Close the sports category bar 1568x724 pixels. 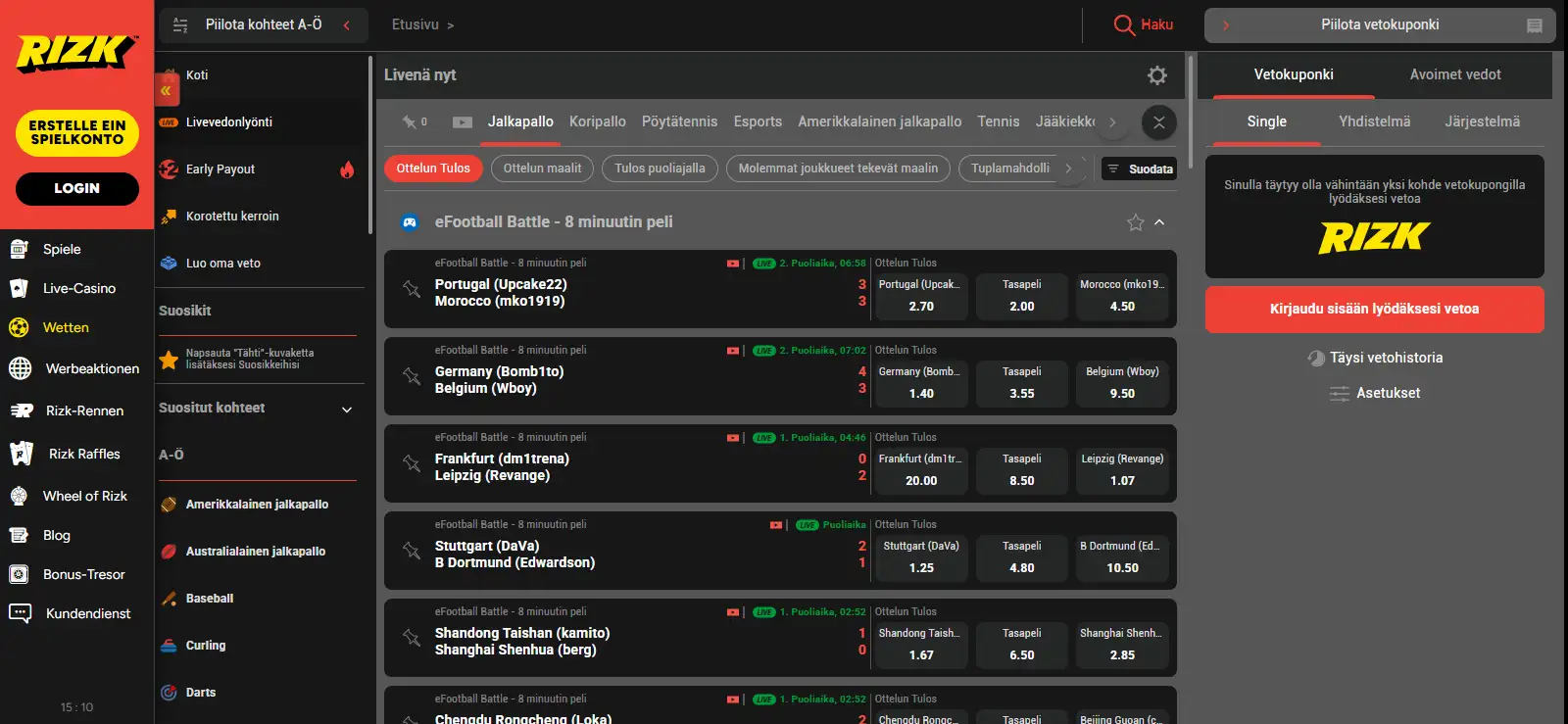[x=1159, y=122]
